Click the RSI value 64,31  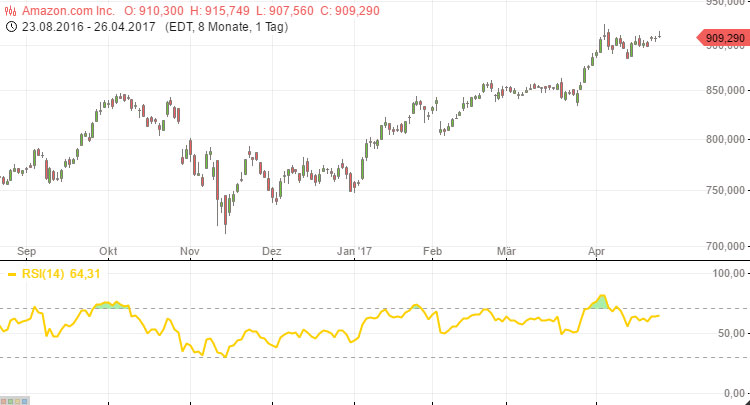[85, 274]
